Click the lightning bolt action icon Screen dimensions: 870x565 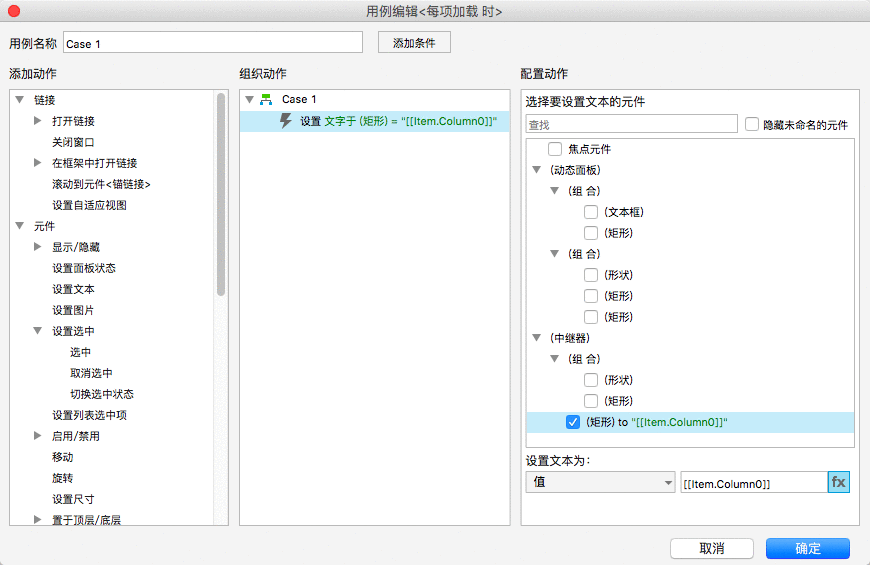(286, 120)
